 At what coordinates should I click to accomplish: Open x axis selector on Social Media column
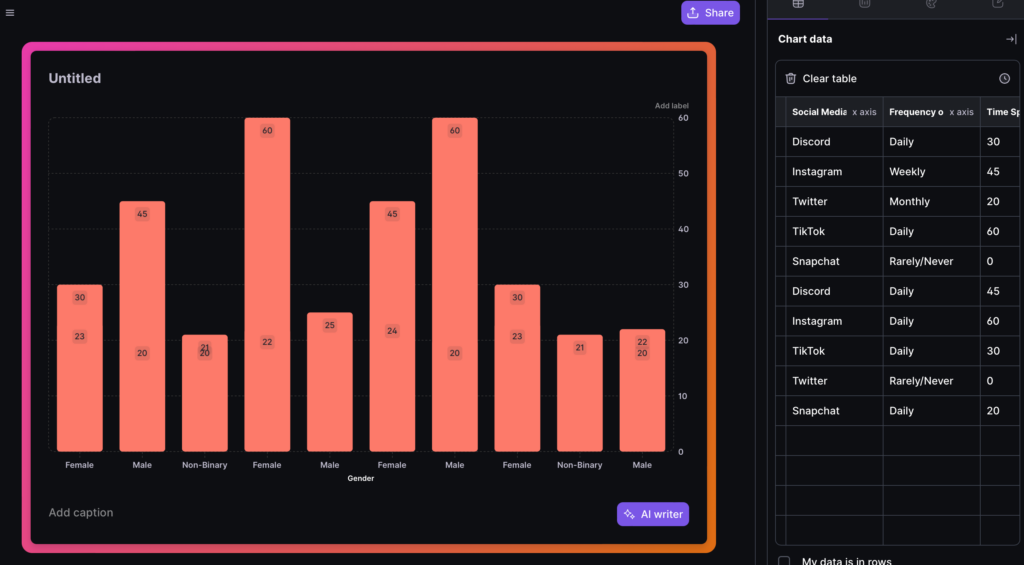tap(863, 112)
